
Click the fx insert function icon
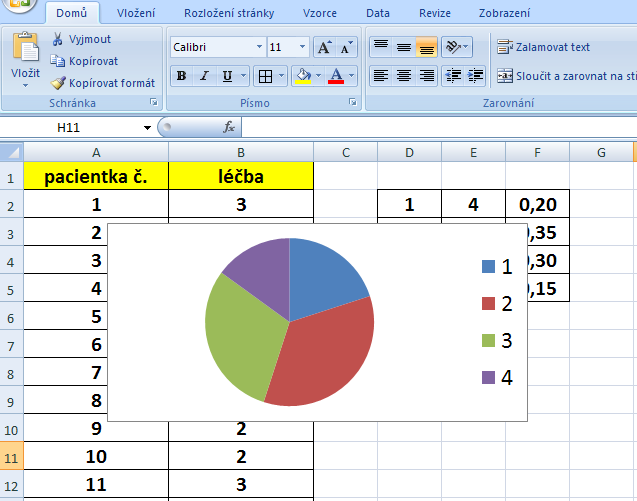click(229, 127)
